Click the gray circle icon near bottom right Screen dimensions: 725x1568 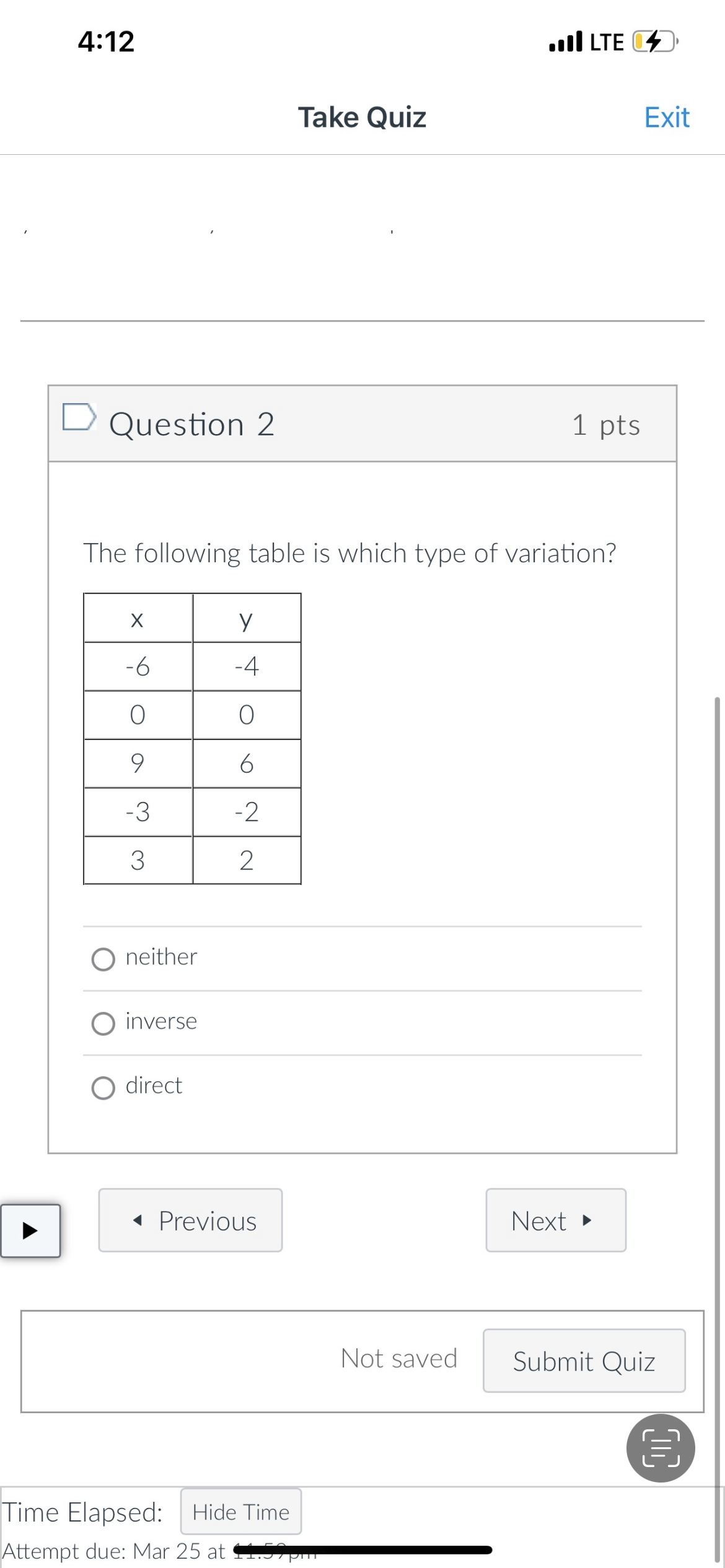660,1448
